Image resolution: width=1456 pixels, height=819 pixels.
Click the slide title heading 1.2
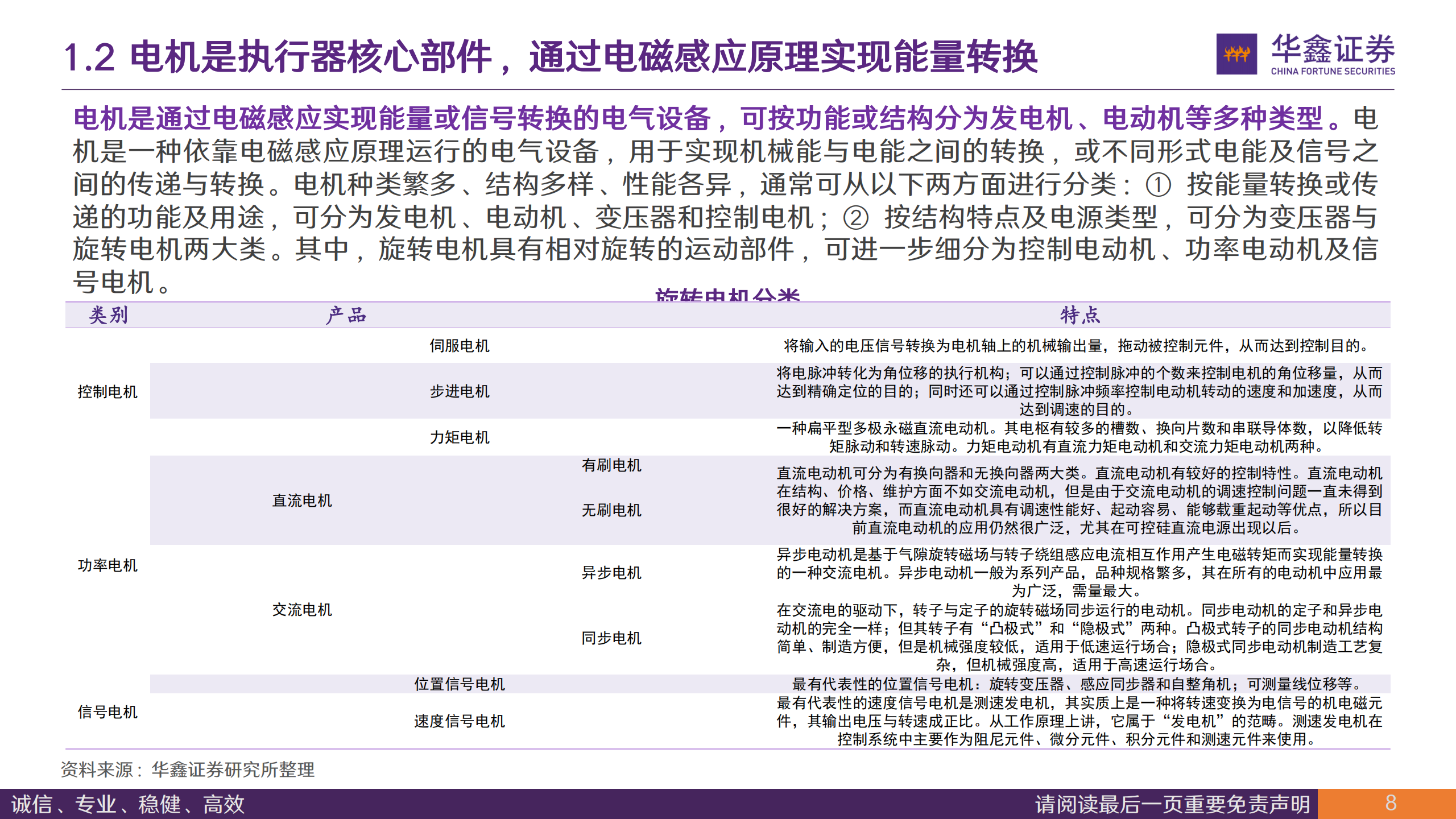[x=550, y=57]
